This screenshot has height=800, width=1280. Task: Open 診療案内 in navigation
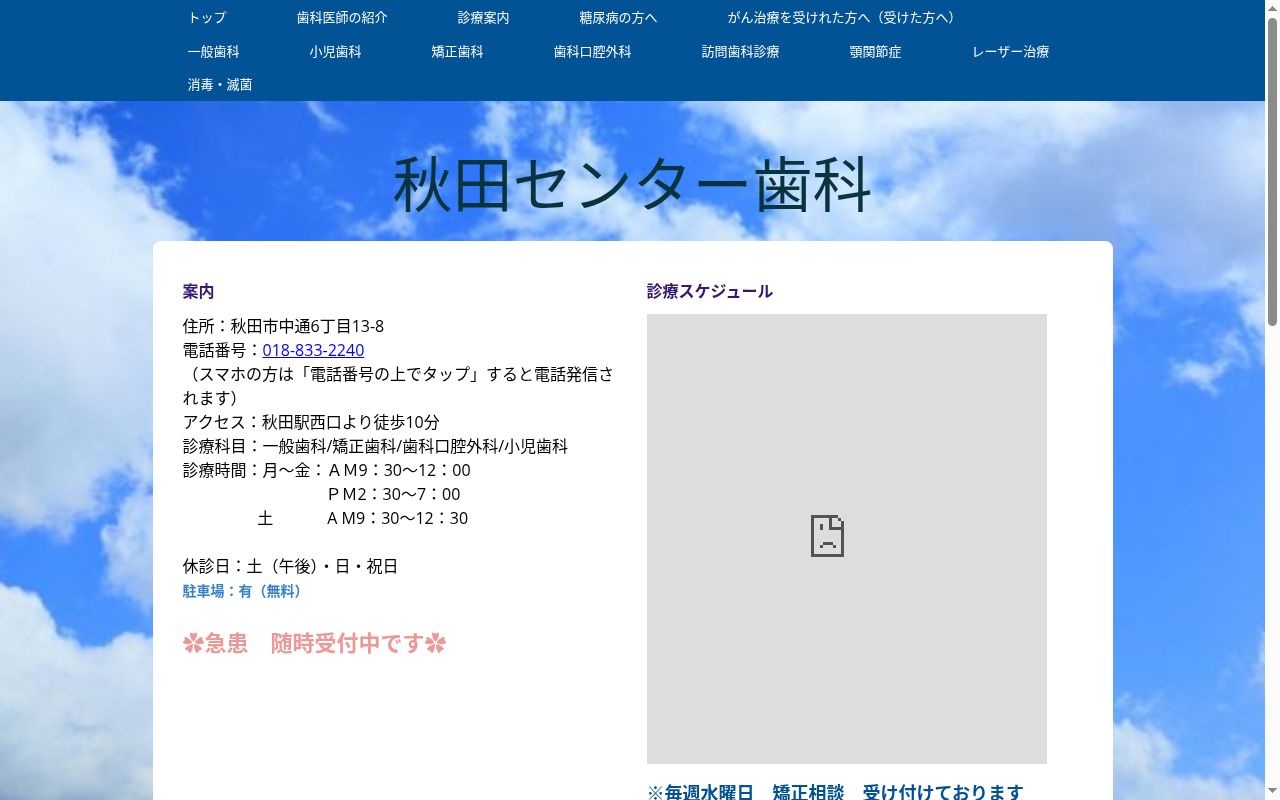click(483, 18)
